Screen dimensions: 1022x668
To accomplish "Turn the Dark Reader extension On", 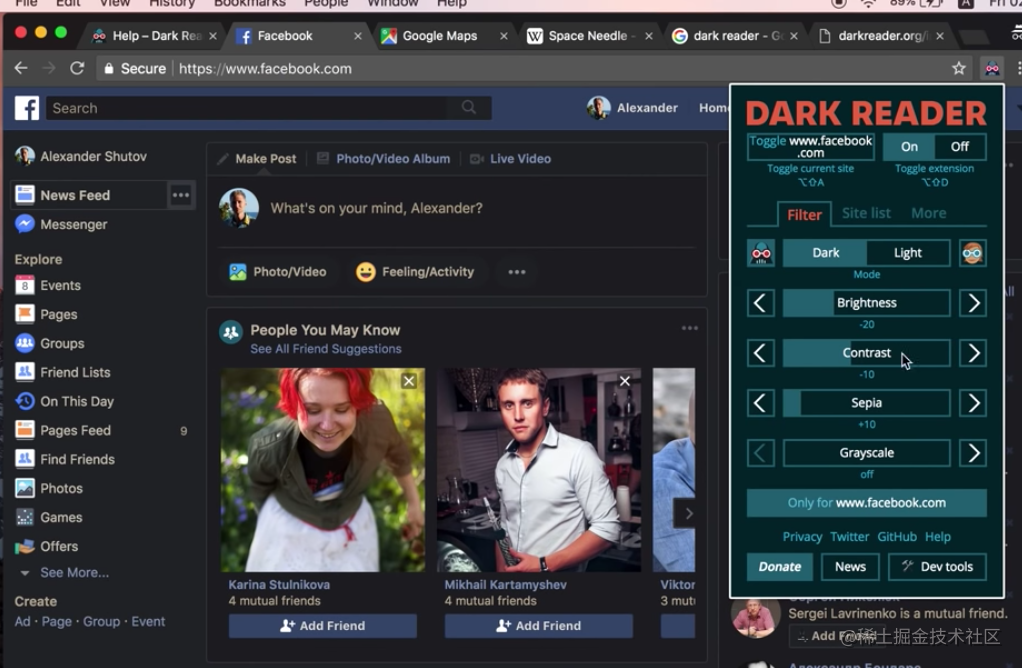I will pos(909,147).
